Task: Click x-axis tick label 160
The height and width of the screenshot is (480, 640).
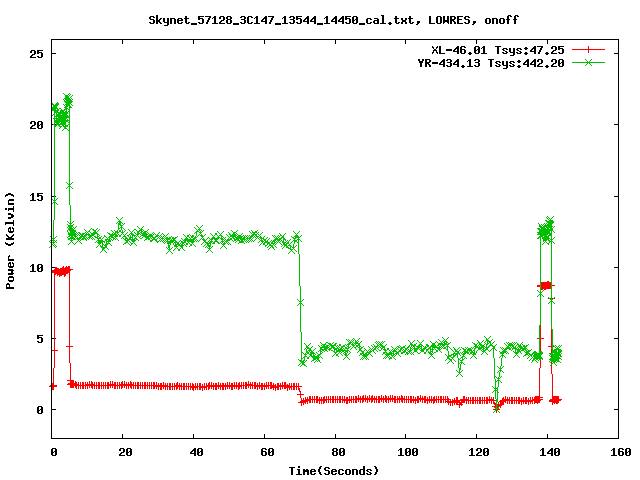Action: [x=620, y=452]
